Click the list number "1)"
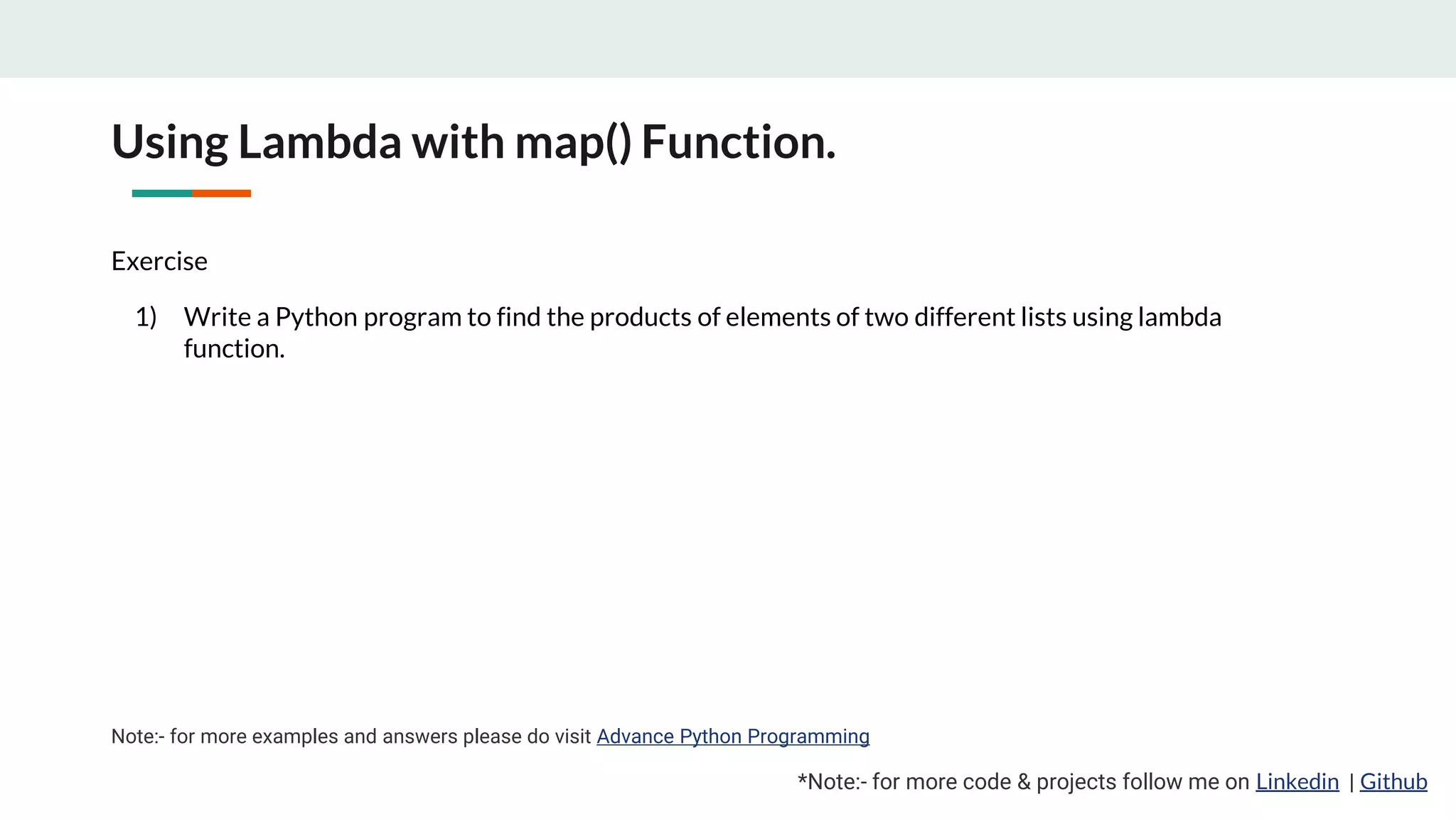1456x819 pixels. [x=146, y=317]
